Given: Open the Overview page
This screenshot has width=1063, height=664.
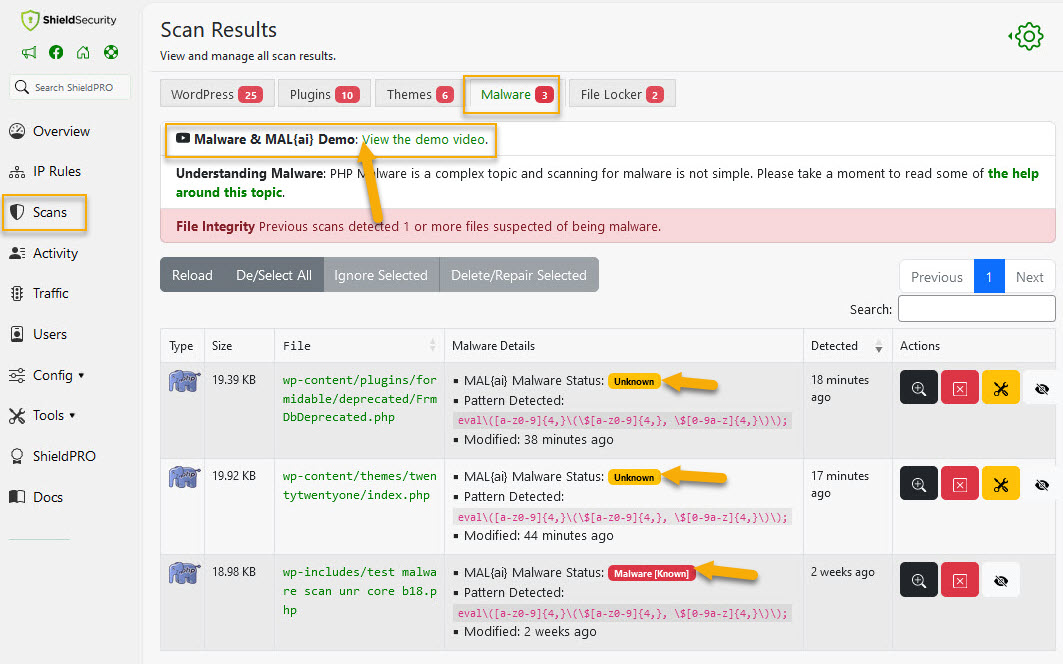Looking at the screenshot, I should coord(49,131).
